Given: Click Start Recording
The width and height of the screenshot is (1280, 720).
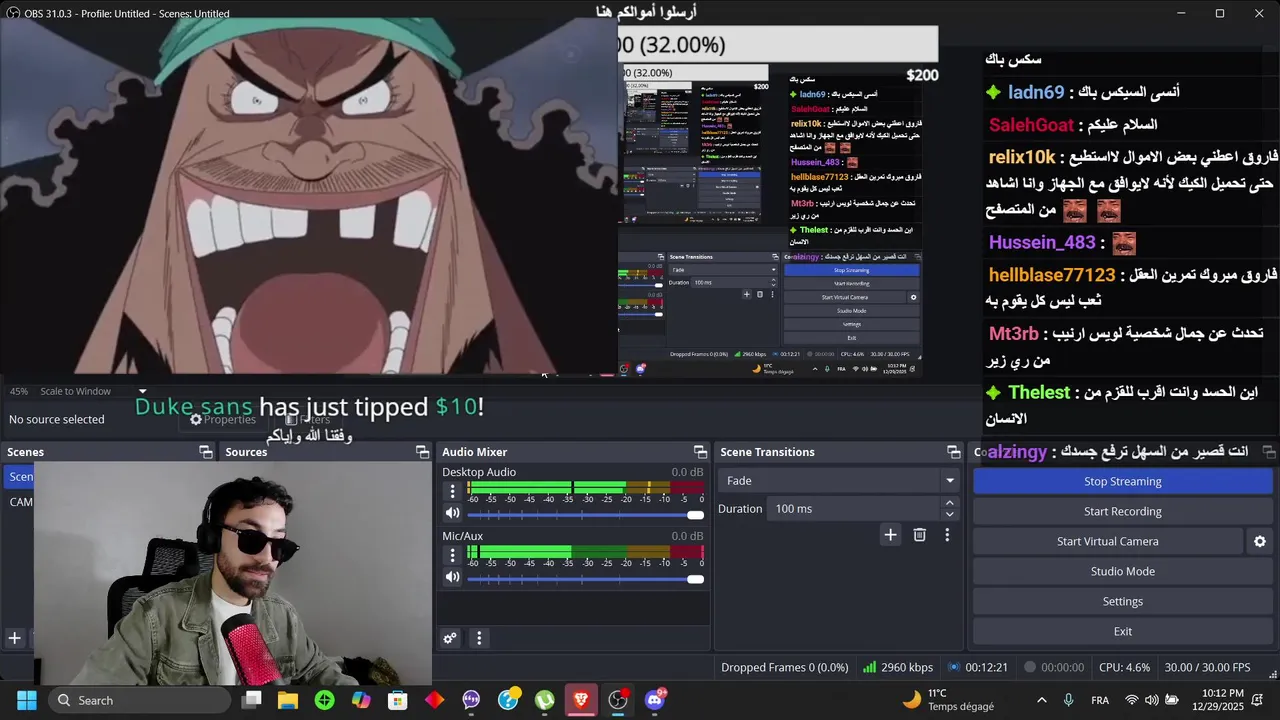Looking at the screenshot, I should [x=1122, y=511].
